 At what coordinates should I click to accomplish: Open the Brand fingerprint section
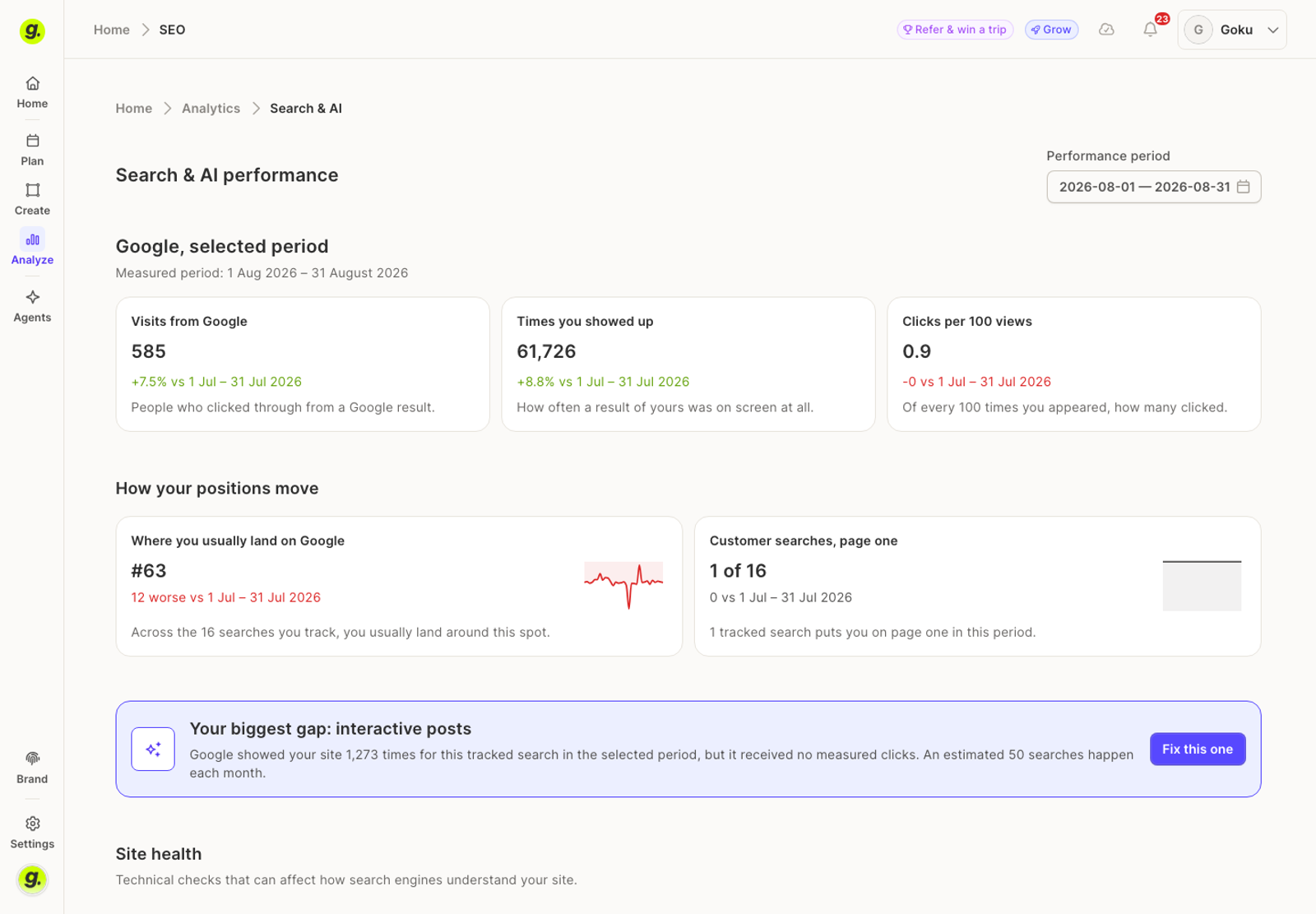(x=32, y=767)
